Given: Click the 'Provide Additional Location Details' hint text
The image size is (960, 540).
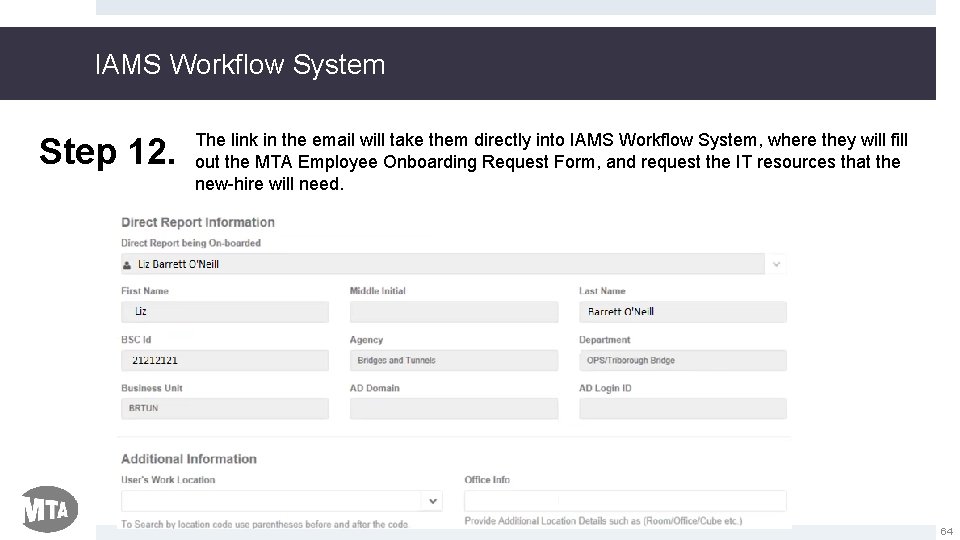Looking at the screenshot, I should (x=603, y=521).
